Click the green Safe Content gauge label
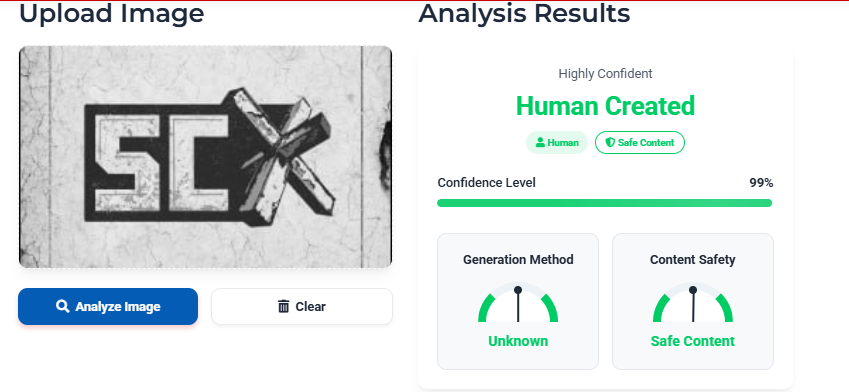849x392 pixels. tap(693, 341)
